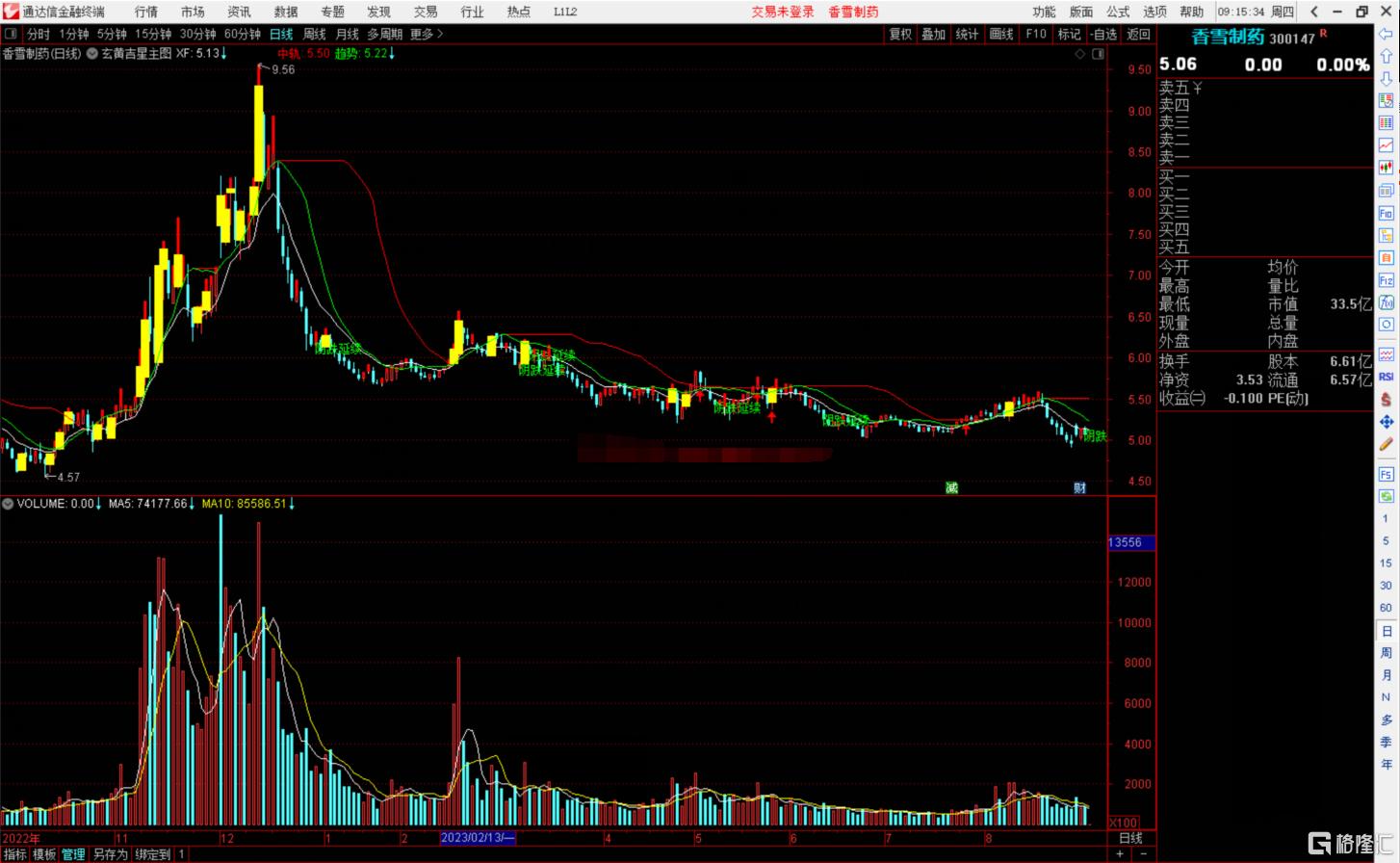Image resolution: width=1400 pixels, height=863 pixels.
Task: Select the 月线 monthly period
Action: pos(347,34)
